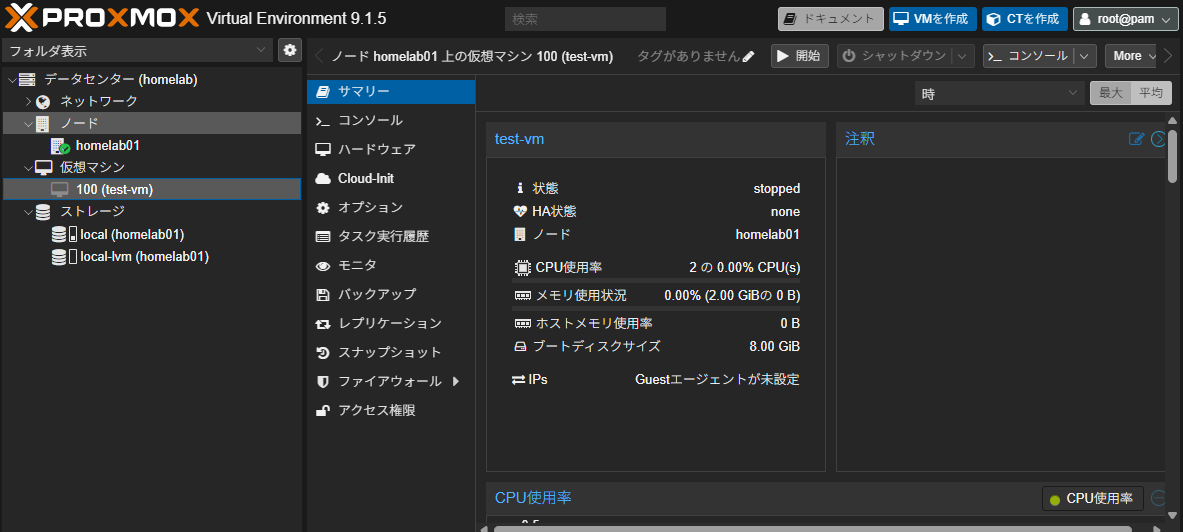Open the コンソール side menu item
1183x532 pixels.
click(x=391, y=121)
